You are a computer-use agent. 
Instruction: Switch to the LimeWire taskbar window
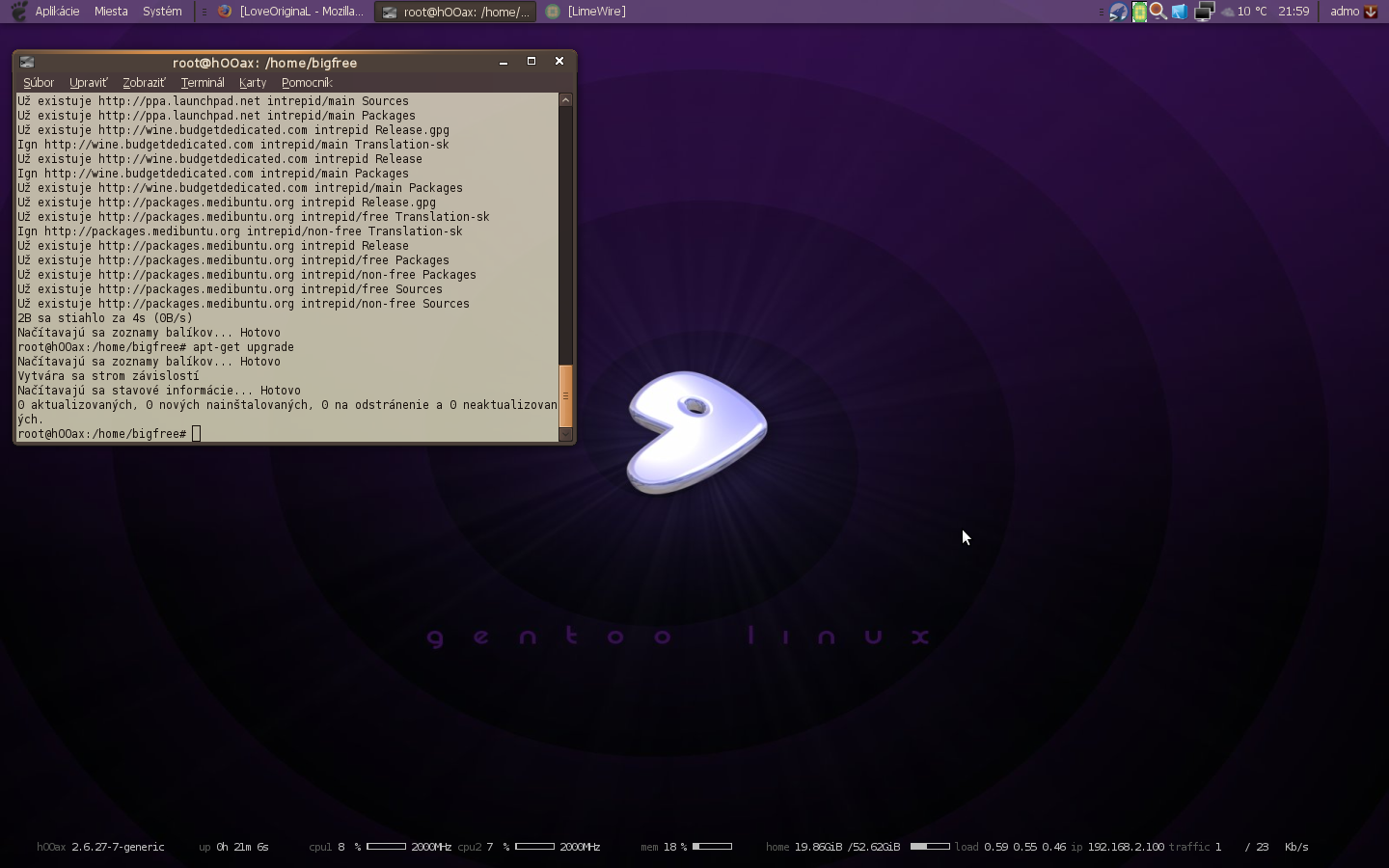(586, 12)
